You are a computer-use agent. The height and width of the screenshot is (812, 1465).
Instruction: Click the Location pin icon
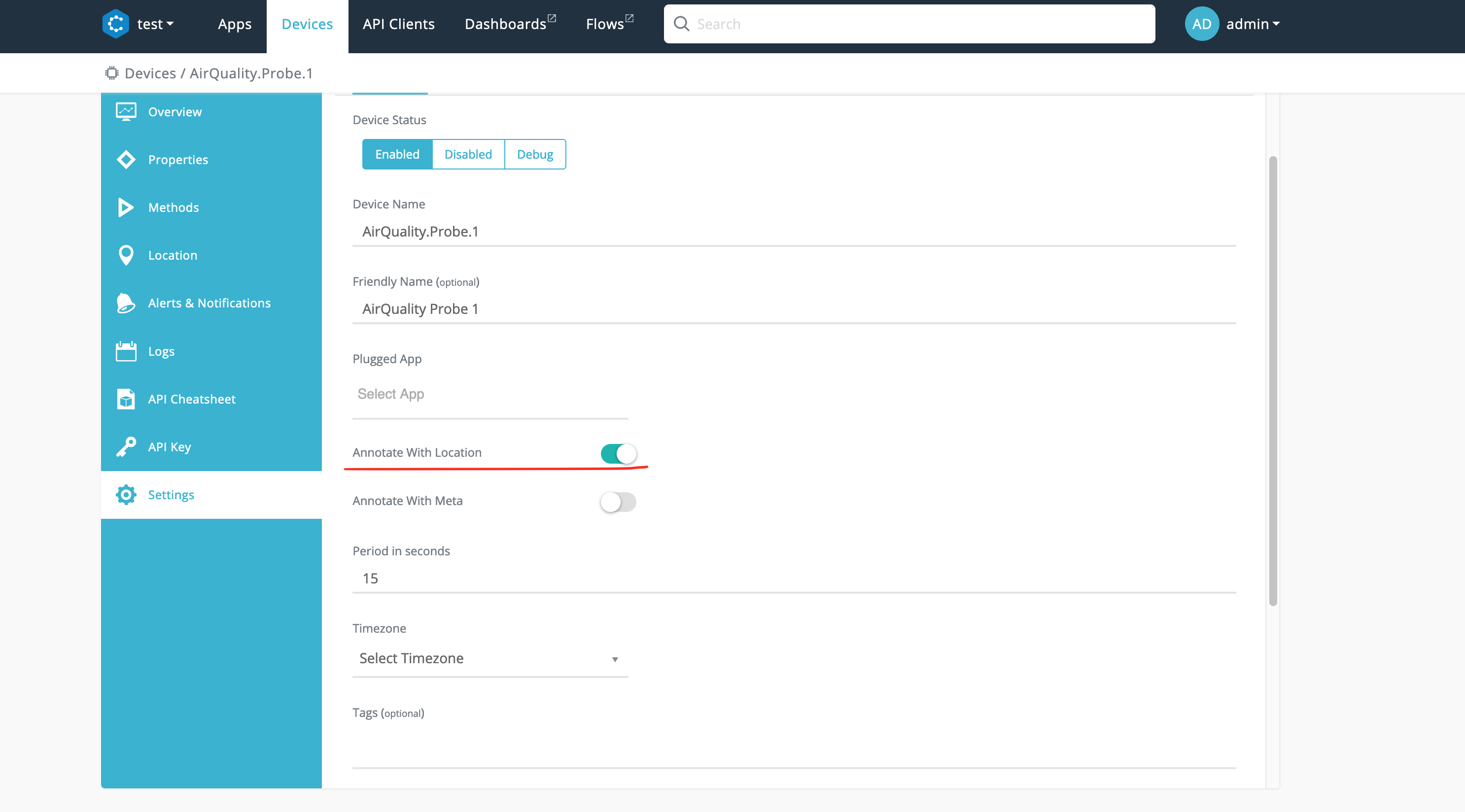point(126,255)
